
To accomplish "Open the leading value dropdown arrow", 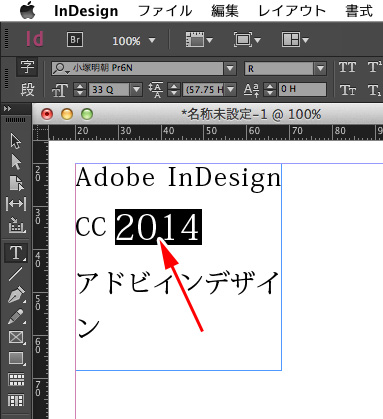I will click(x=230, y=89).
